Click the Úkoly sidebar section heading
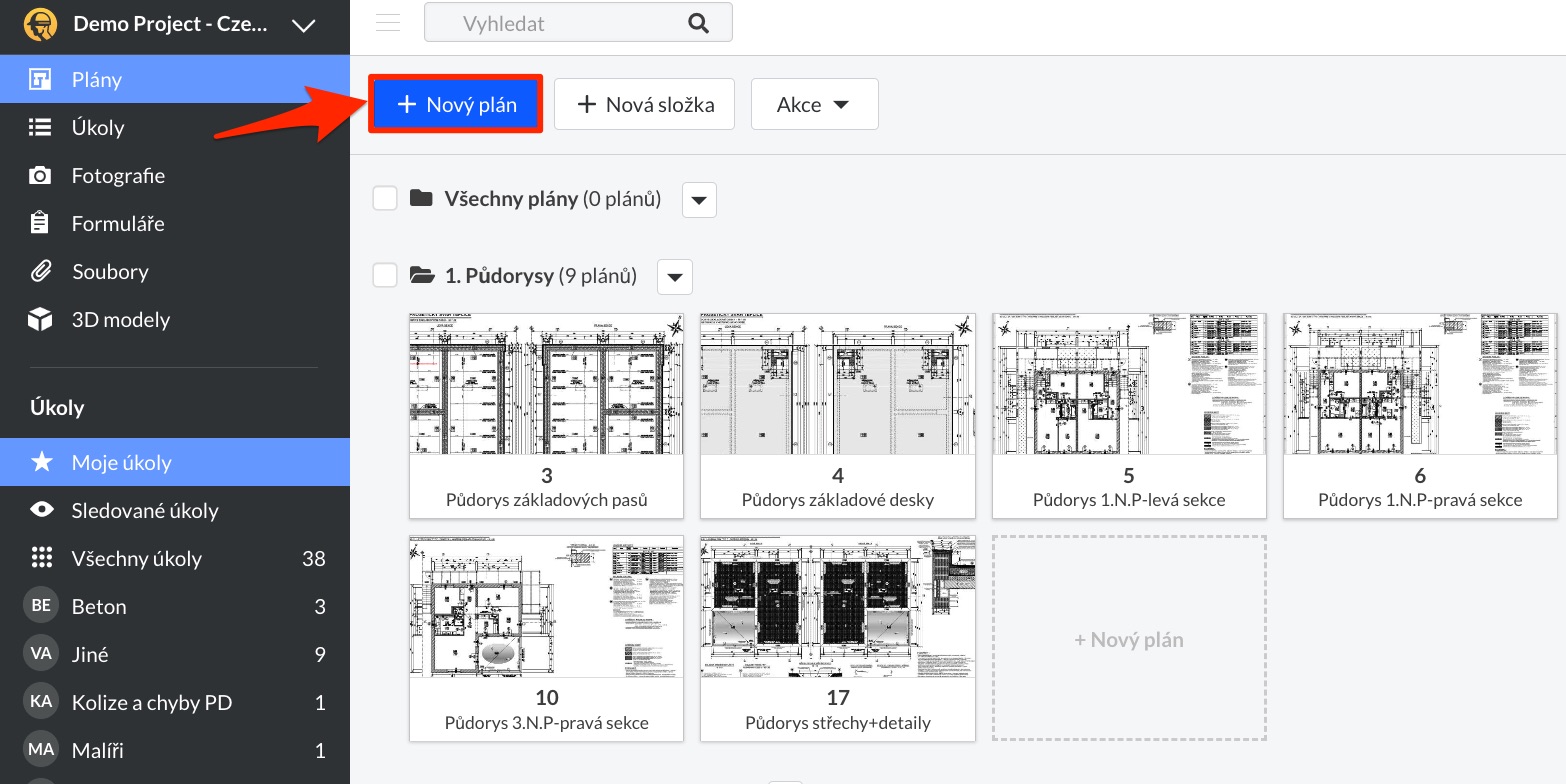The height and width of the screenshot is (784, 1566). 57,407
